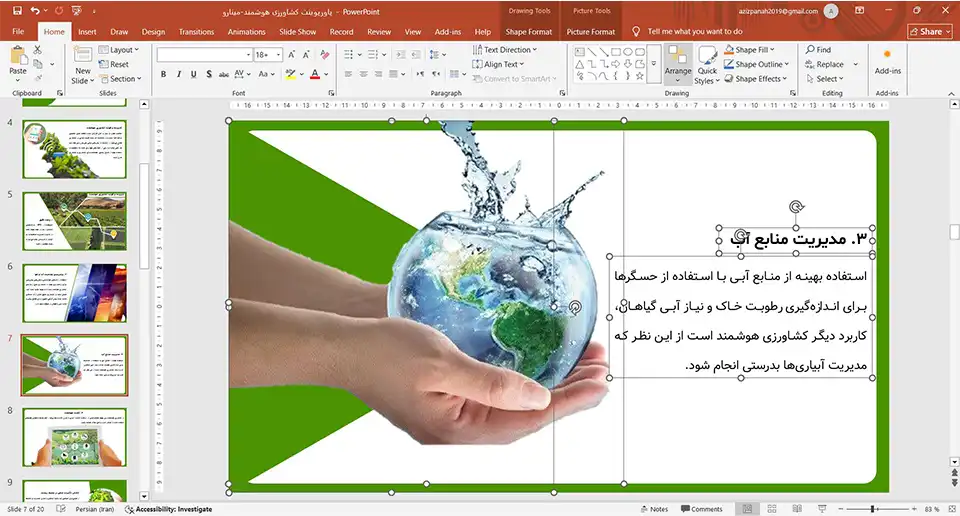Toggle underline formatting
The width and height of the screenshot is (960, 516).
tap(193, 74)
